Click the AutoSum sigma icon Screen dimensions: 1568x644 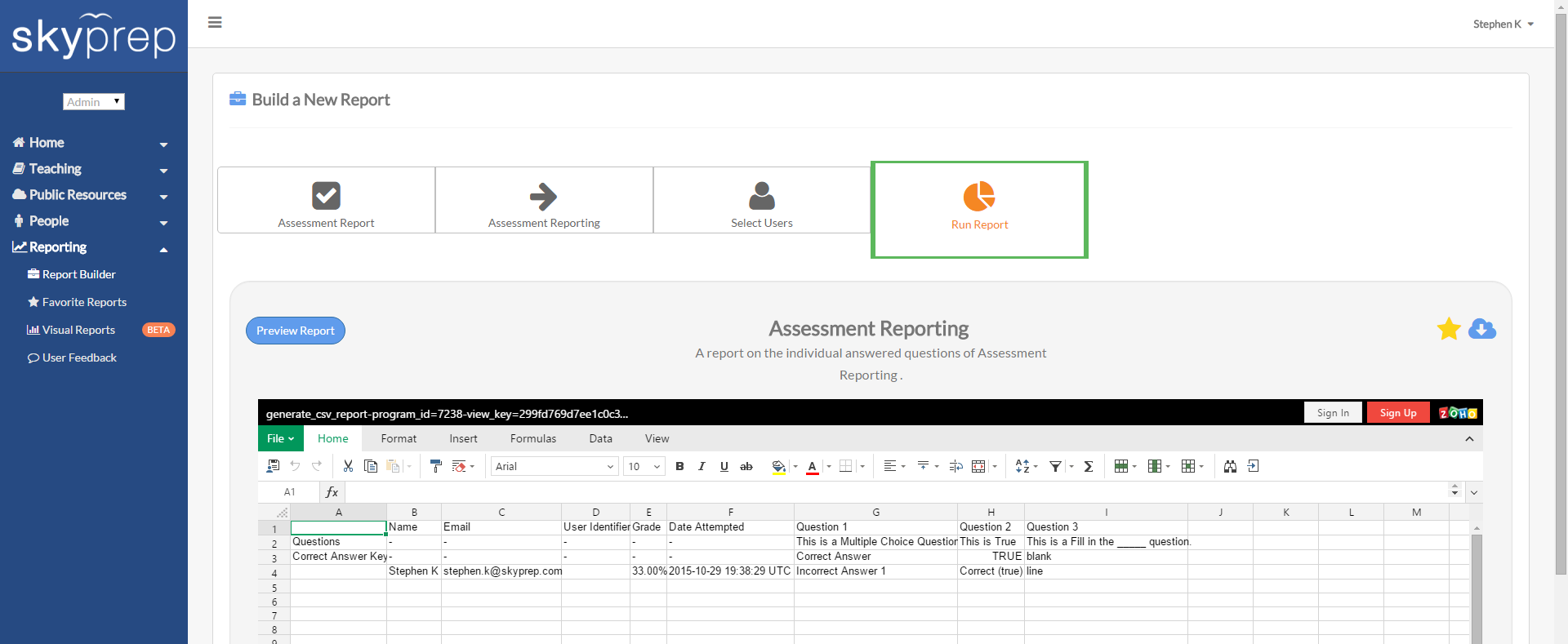pos(1089,466)
